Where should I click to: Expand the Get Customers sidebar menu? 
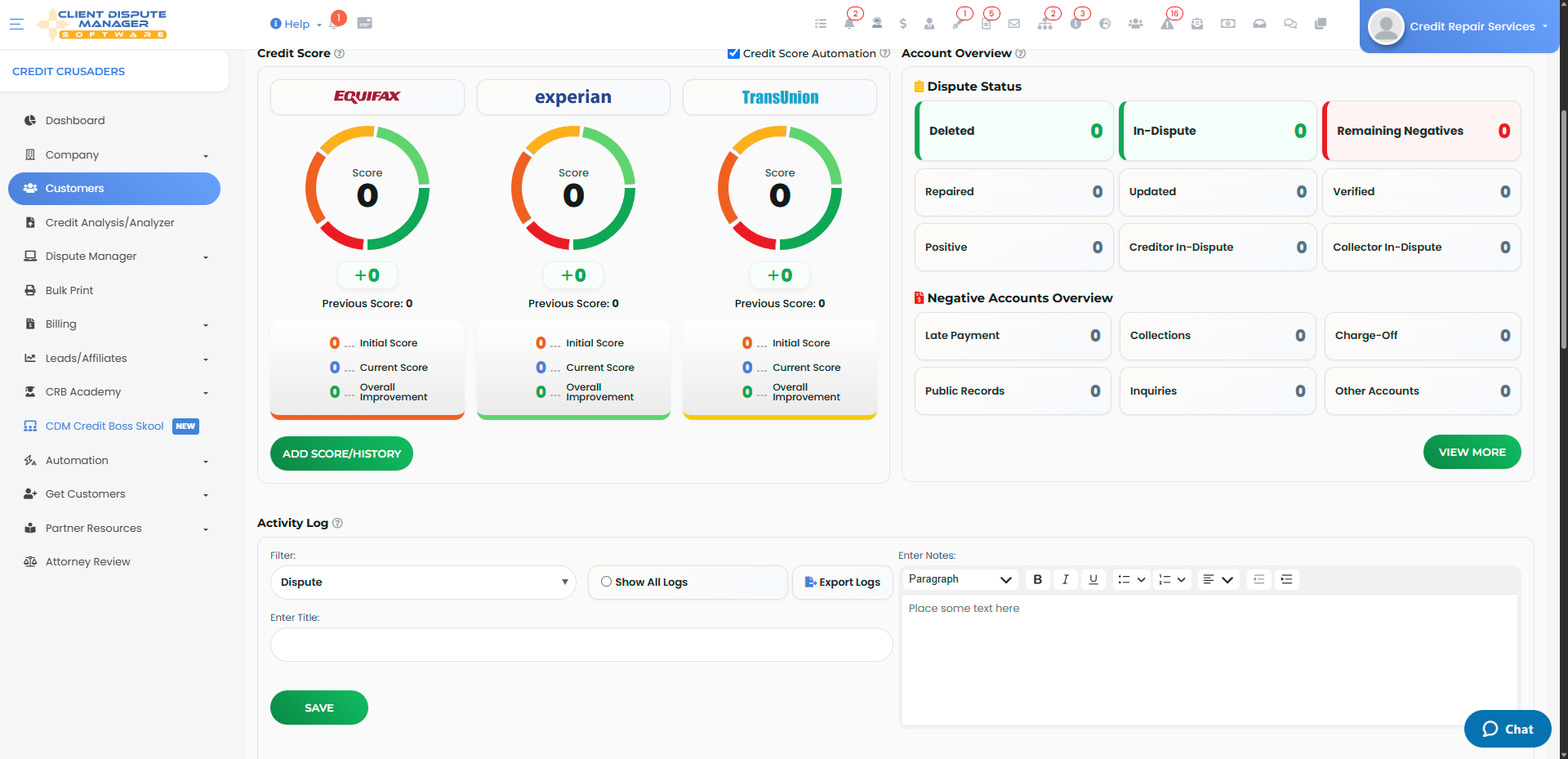coord(114,494)
